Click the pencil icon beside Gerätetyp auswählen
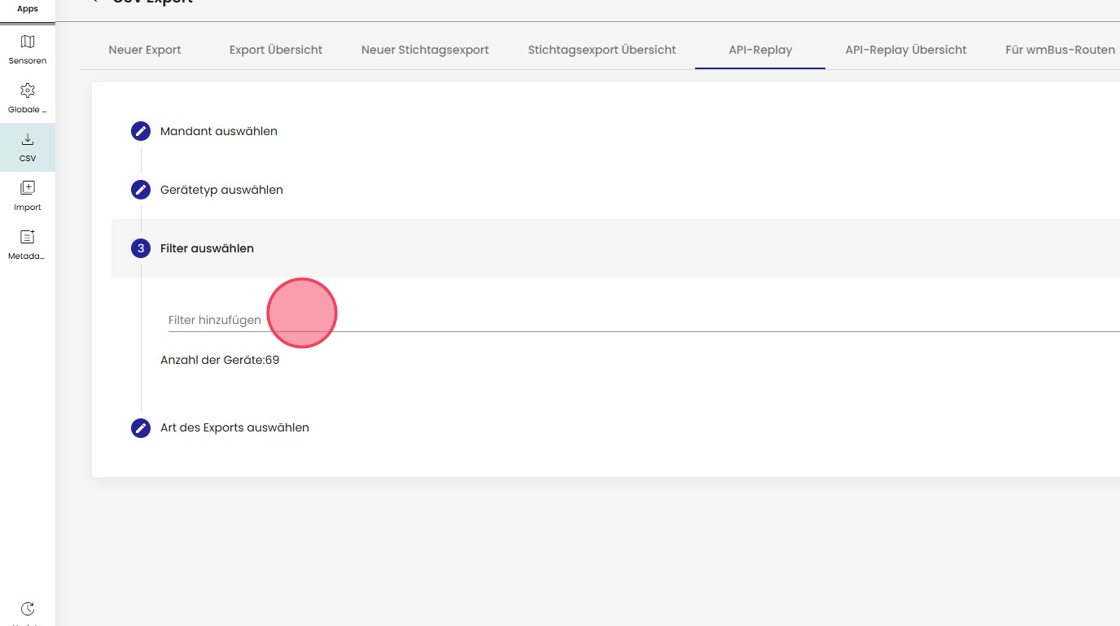The height and width of the screenshot is (626, 1120). click(x=141, y=190)
